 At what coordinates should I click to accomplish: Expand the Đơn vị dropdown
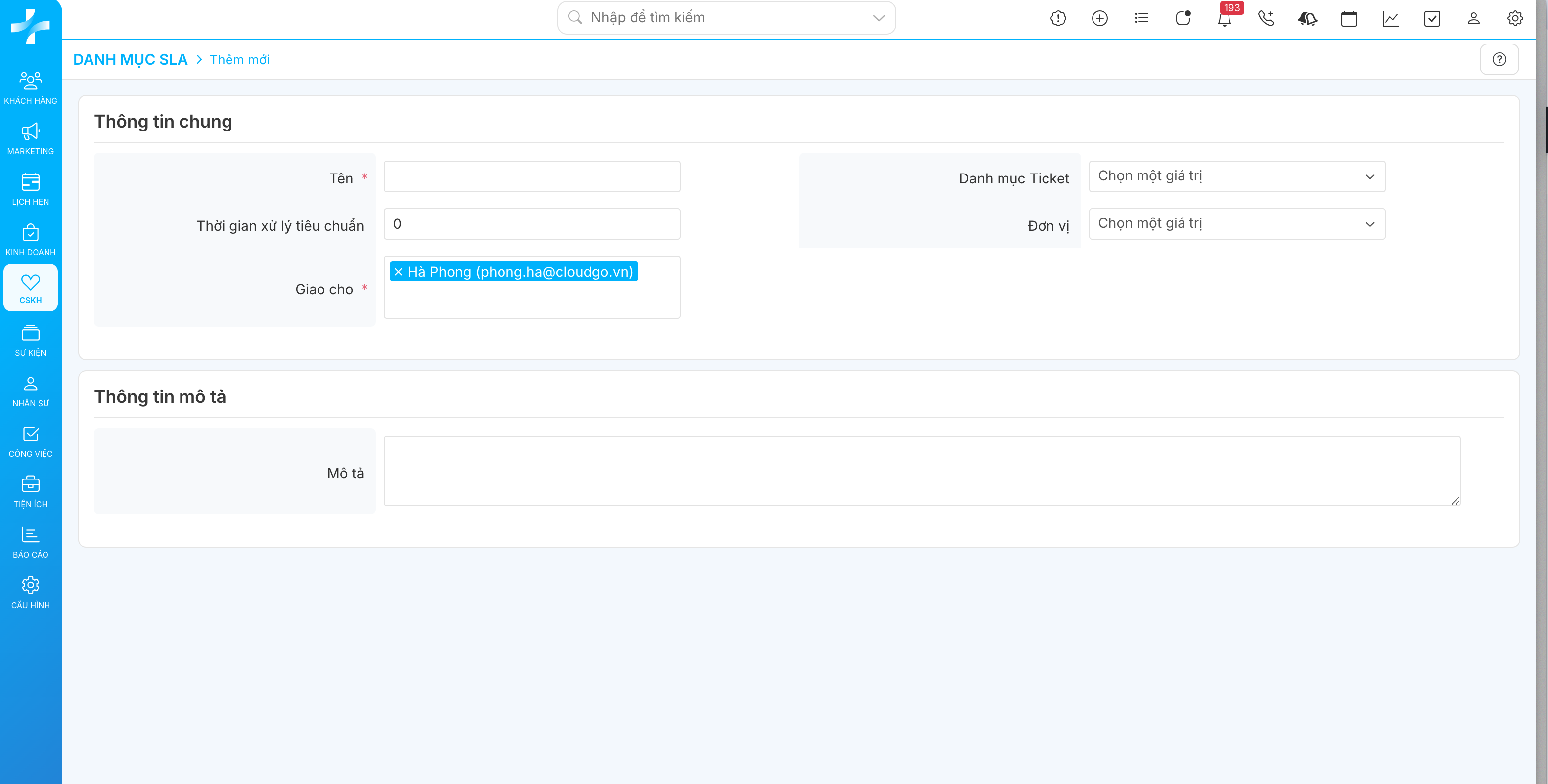[x=1237, y=224]
